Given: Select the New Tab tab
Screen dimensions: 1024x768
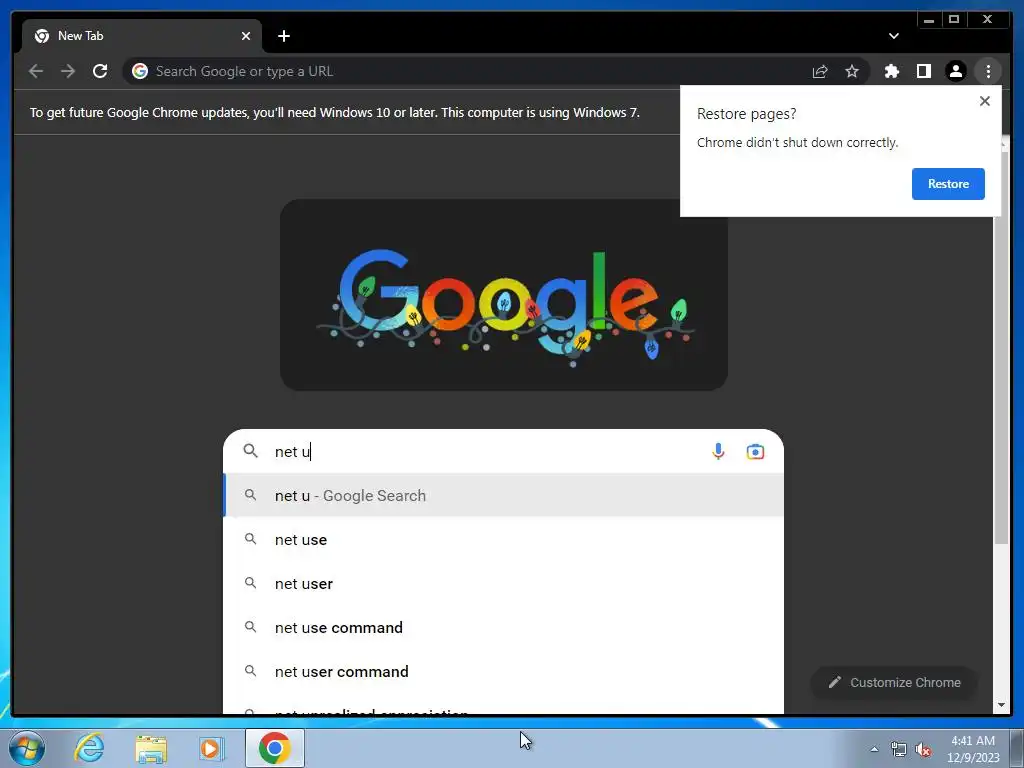Looking at the screenshot, I should [142, 36].
